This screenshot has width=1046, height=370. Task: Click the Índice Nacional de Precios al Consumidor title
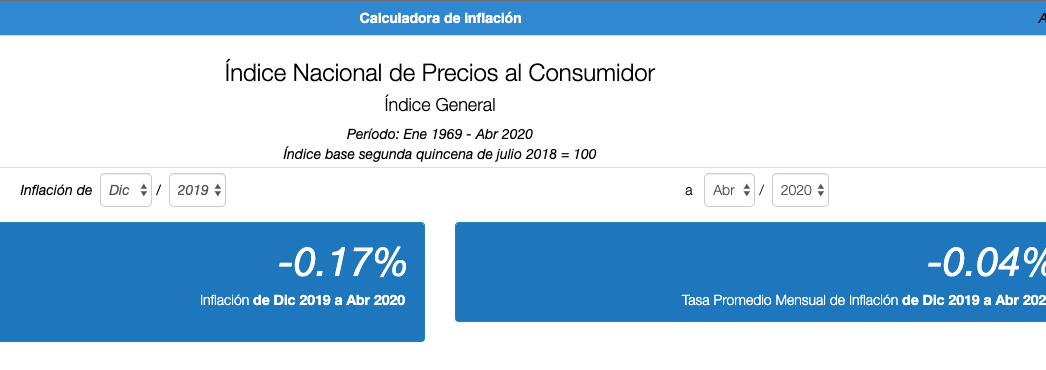[440, 73]
